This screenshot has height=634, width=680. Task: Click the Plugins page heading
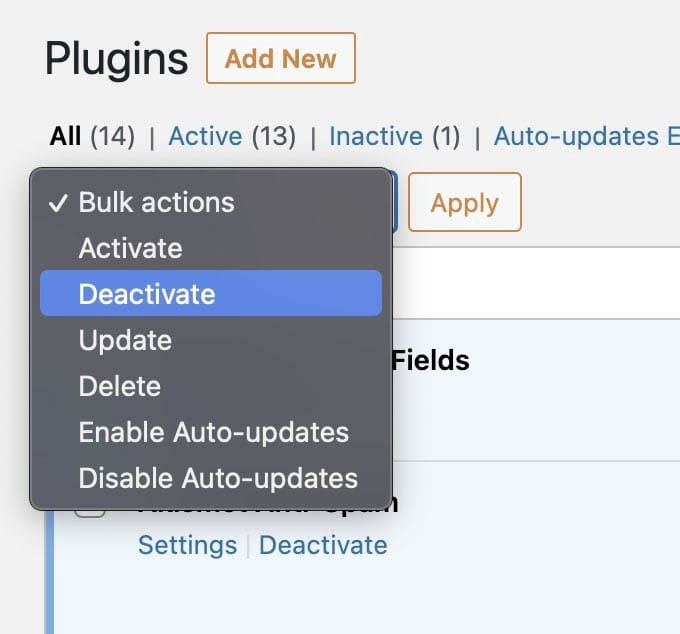coord(116,59)
